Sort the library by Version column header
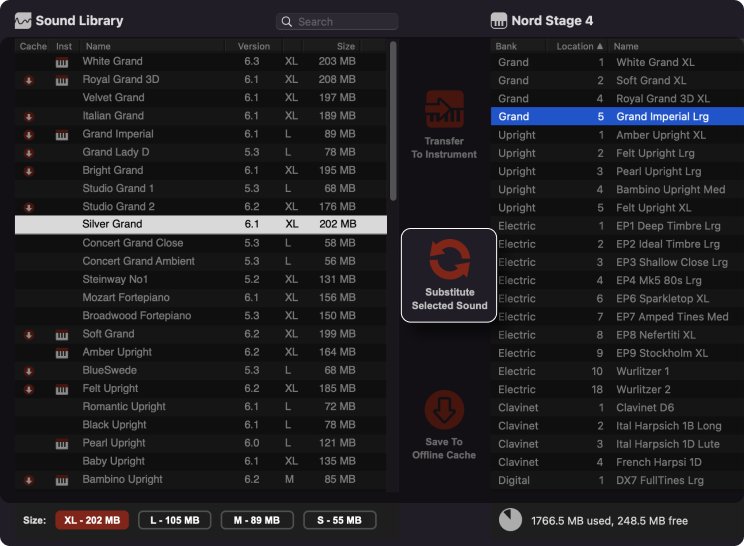 254,46
